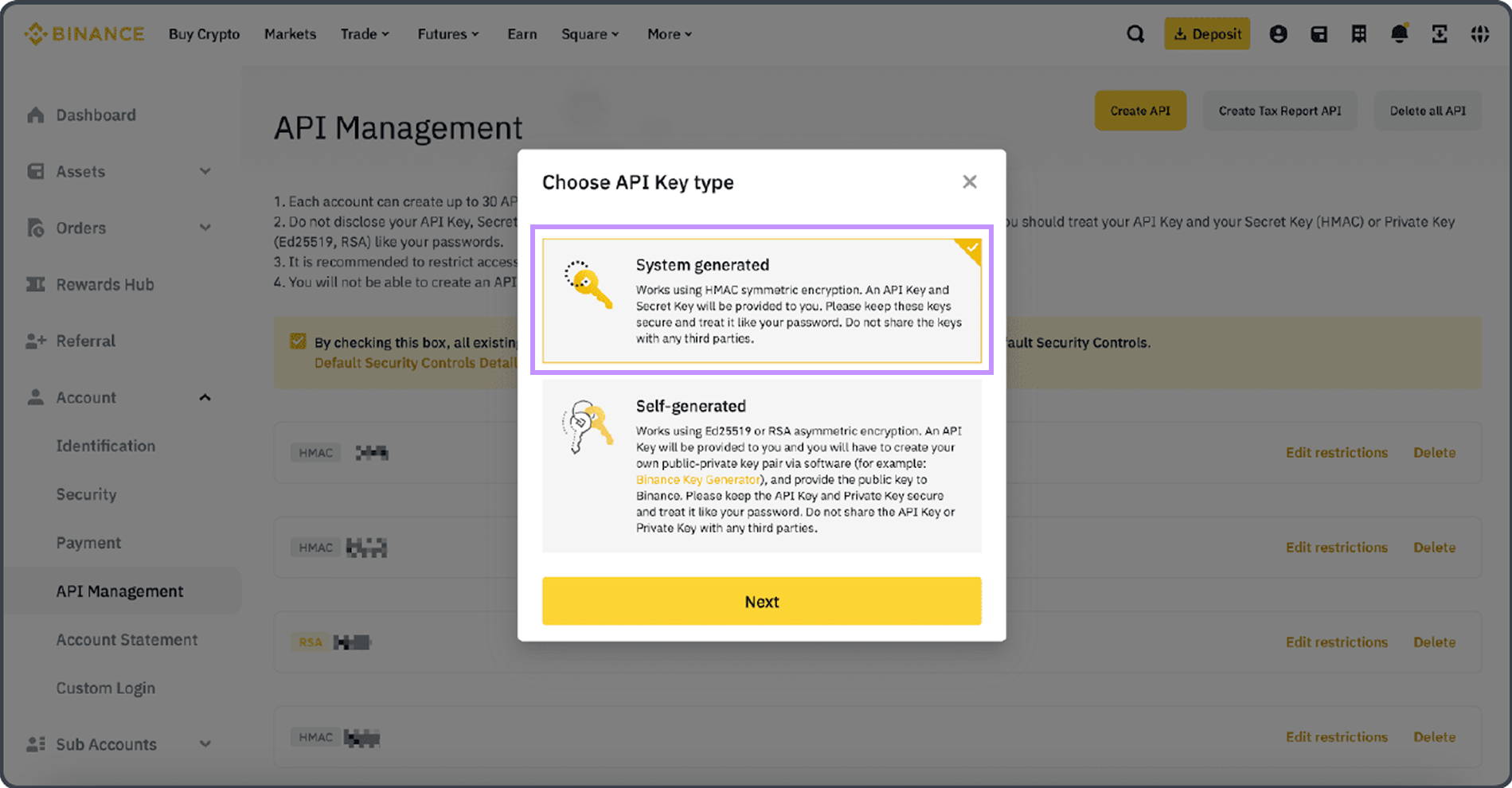Click the download app icon in header
The height and width of the screenshot is (788, 1512).
(1440, 34)
